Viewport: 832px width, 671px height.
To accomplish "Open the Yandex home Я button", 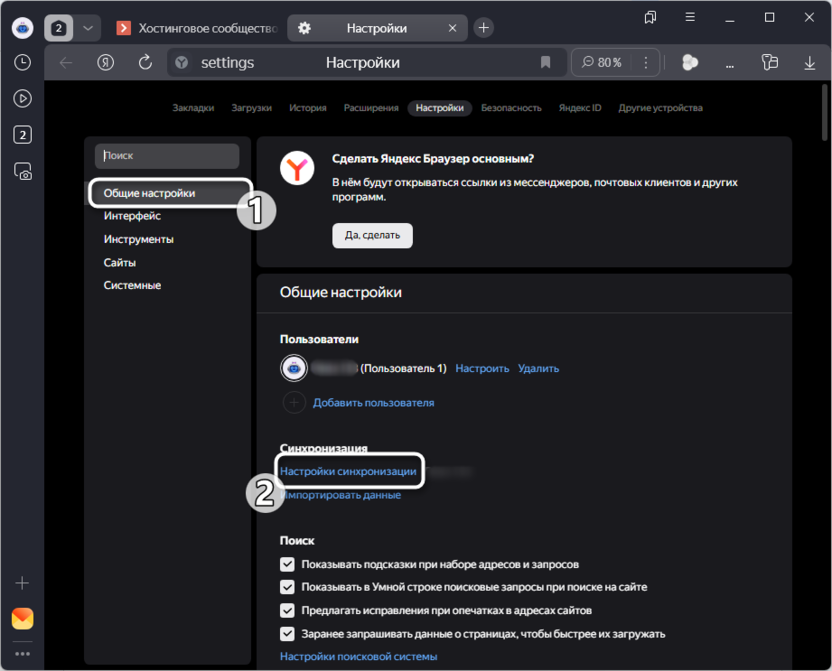I will click(x=105, y=63).
